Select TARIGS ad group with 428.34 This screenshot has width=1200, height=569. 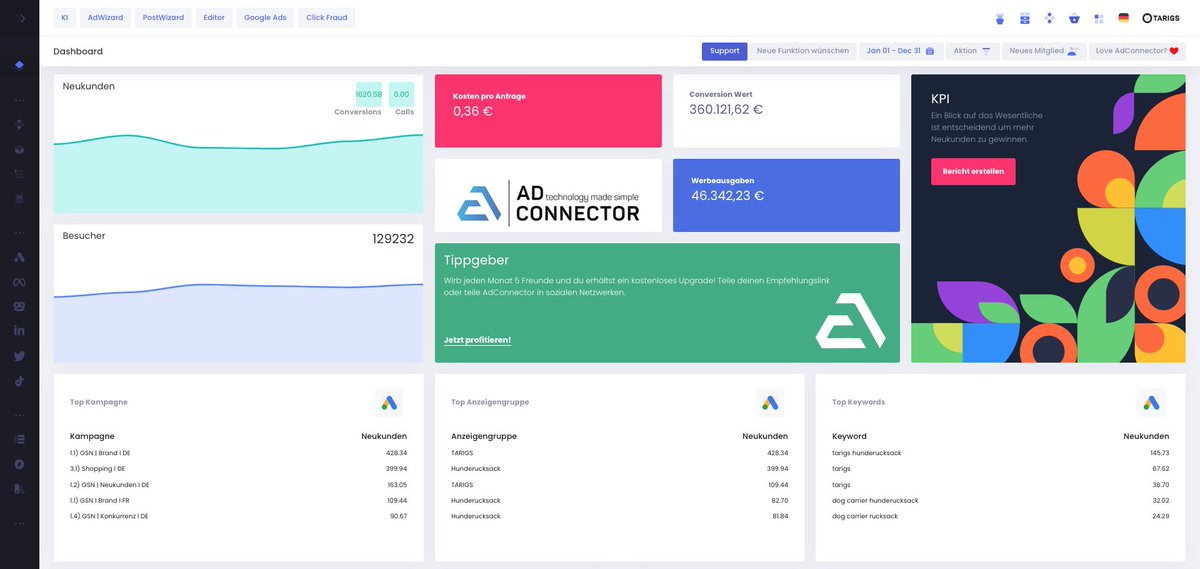[x=619, y=453]
